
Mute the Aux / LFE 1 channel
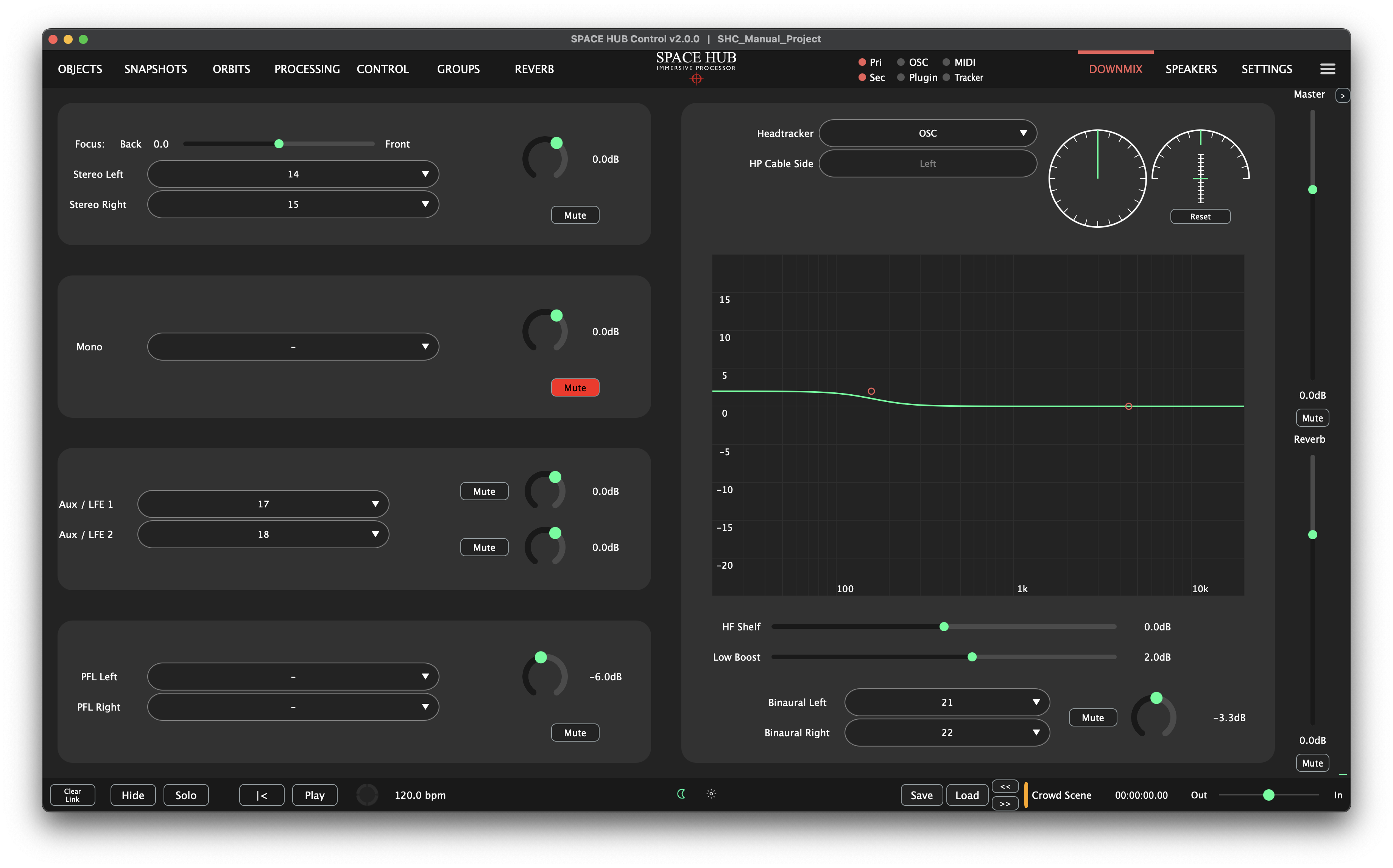484,491
